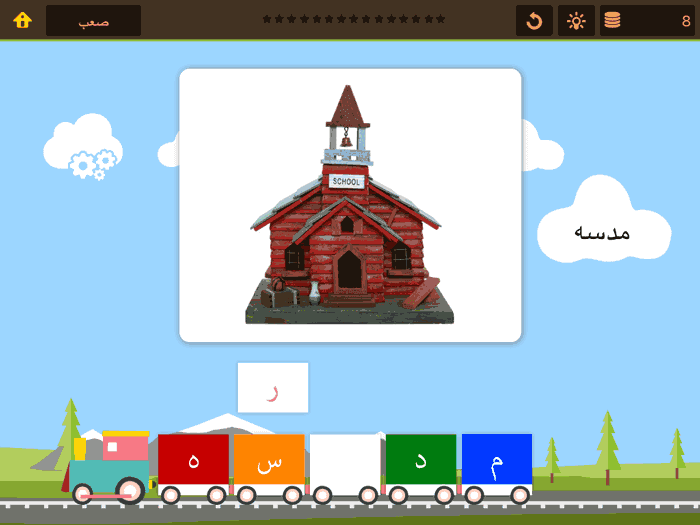
Task: Tap the orange train car س
Action: pos(269,460)
